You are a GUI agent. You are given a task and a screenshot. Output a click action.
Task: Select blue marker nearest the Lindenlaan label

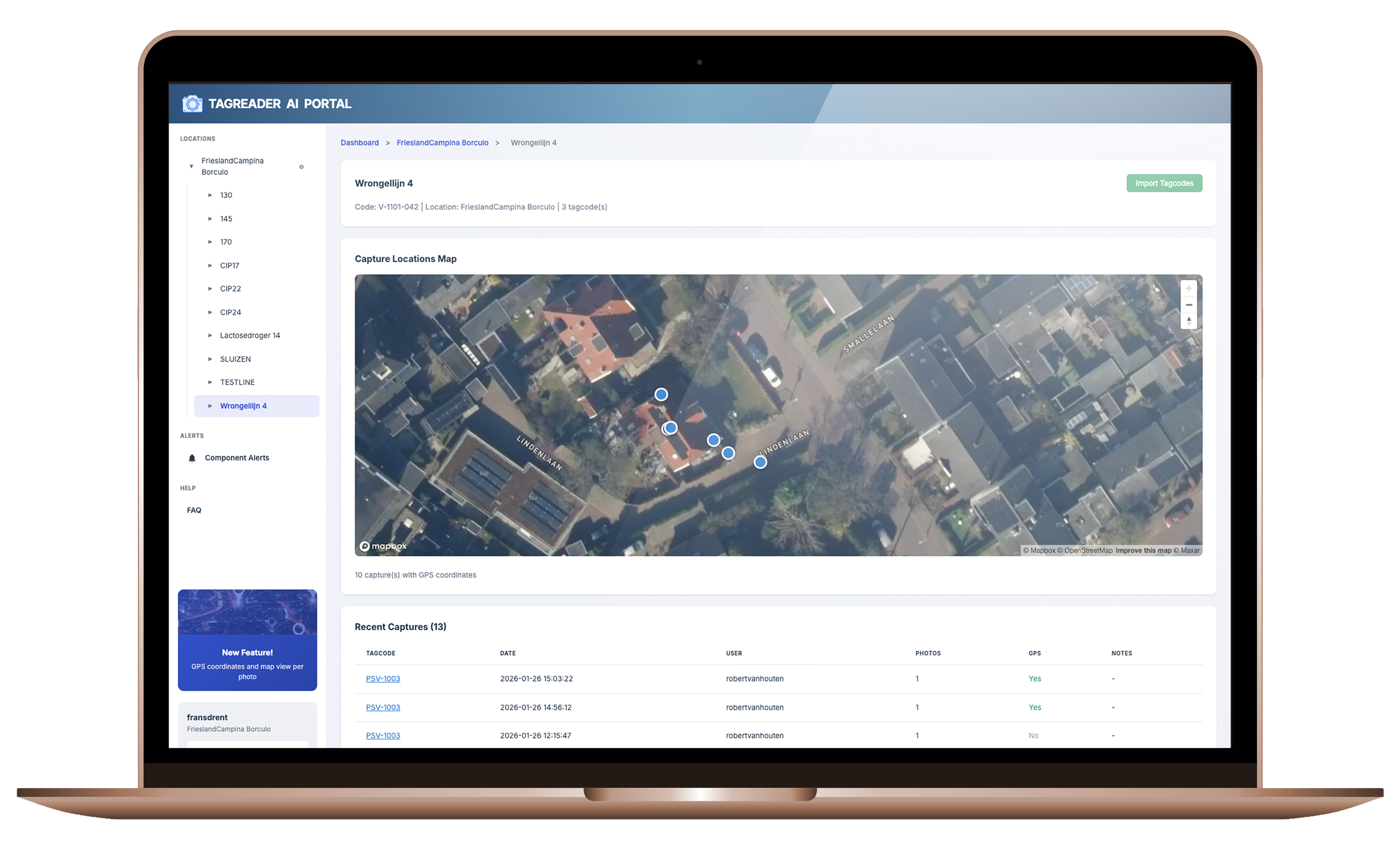pyautogui.click(x=760, y=462)
